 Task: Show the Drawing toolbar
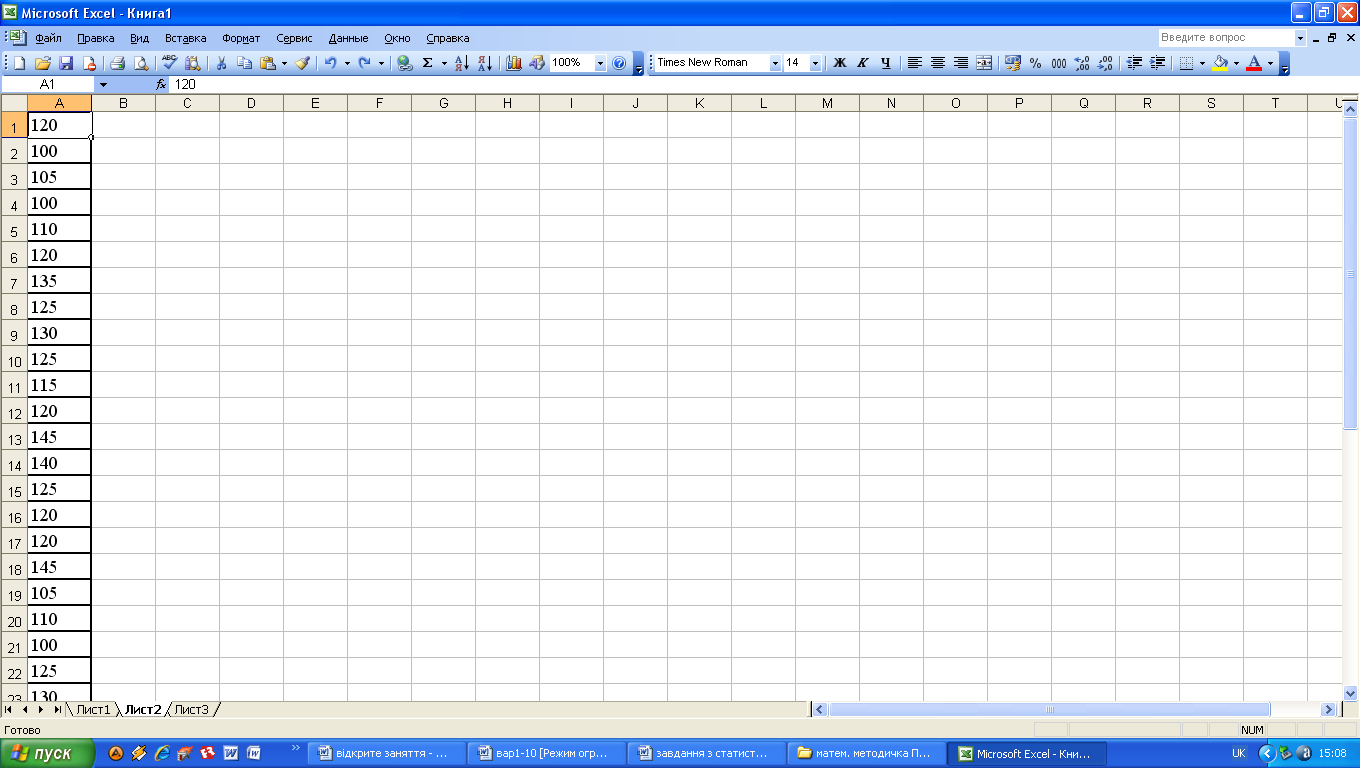point(537,63)
